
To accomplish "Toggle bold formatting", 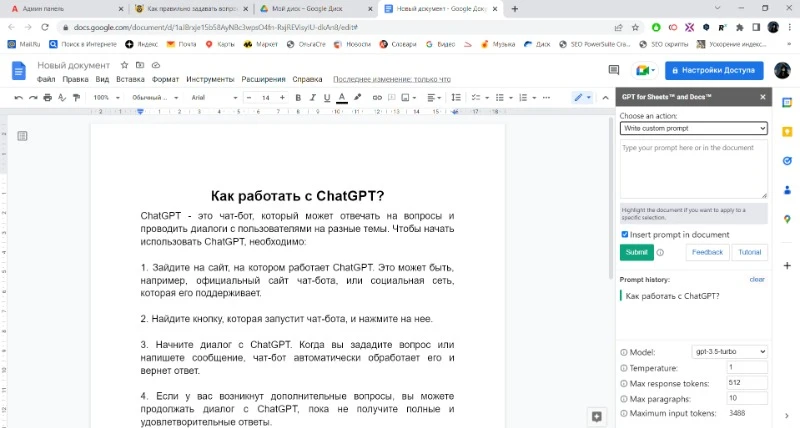I will [x=298, y=97].
